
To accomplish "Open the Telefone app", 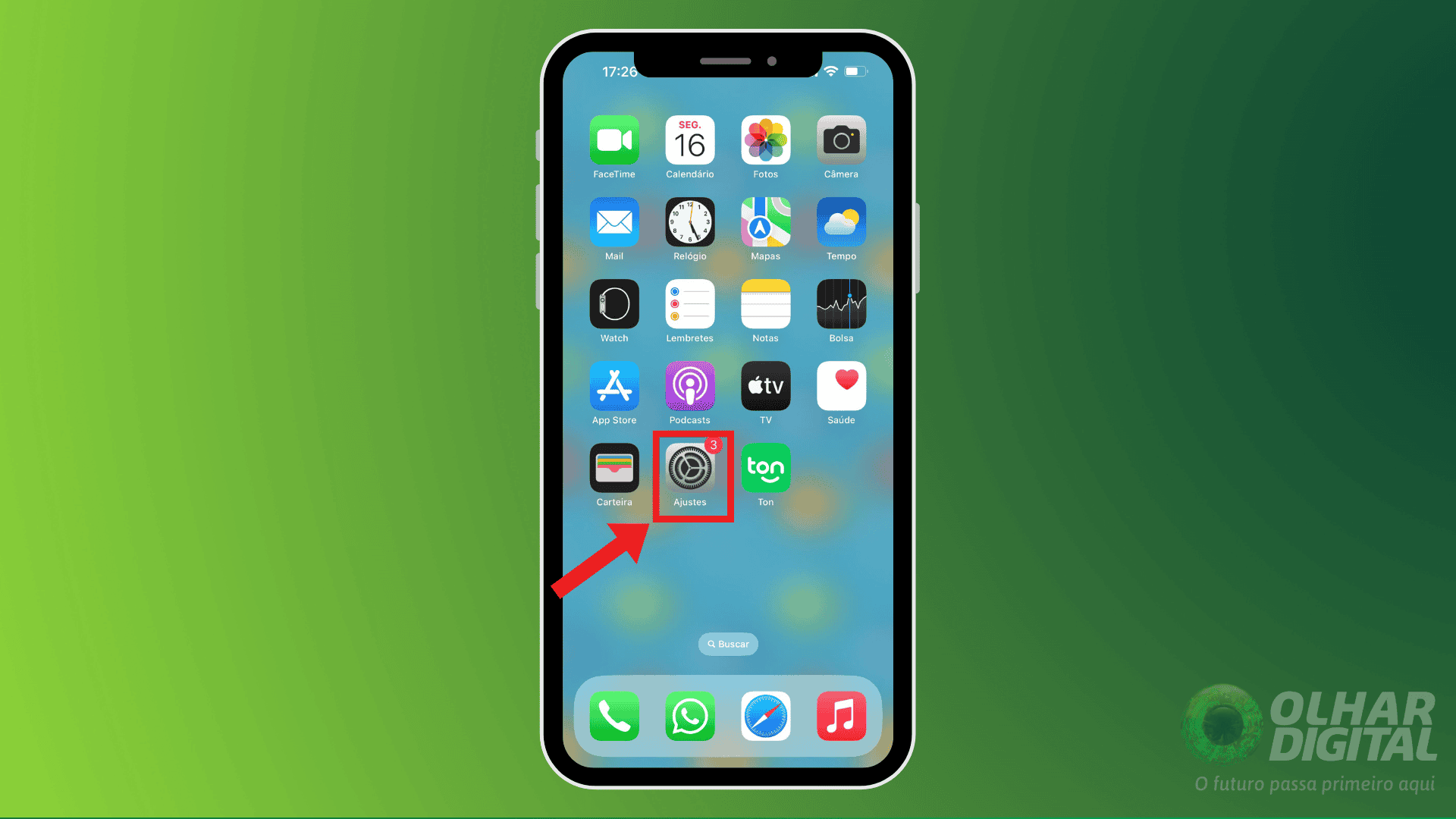I will coord(614,718).
